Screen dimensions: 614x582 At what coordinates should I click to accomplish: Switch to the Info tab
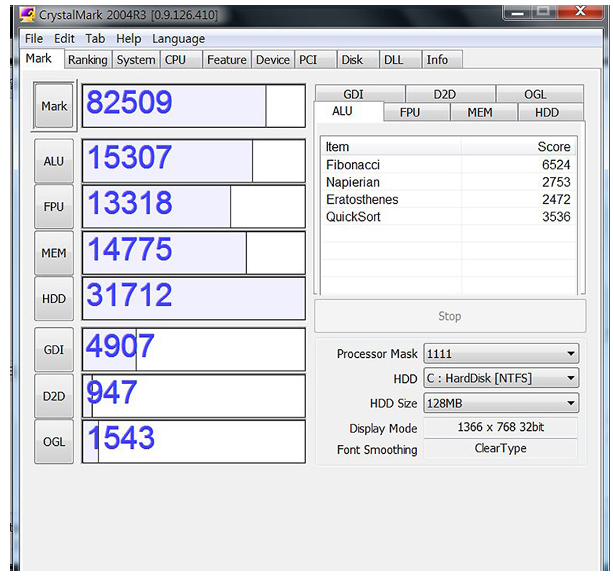(442, 60)
